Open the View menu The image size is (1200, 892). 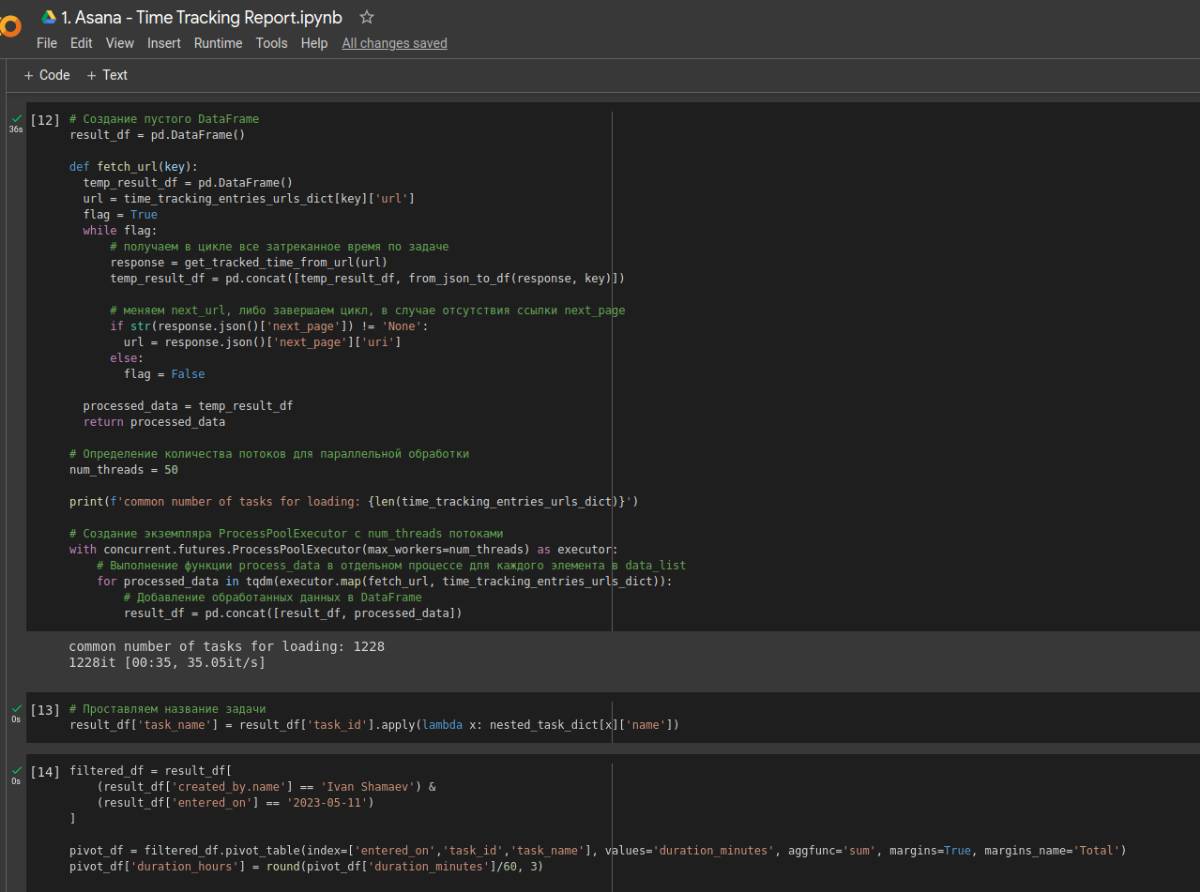pos(119,43)
